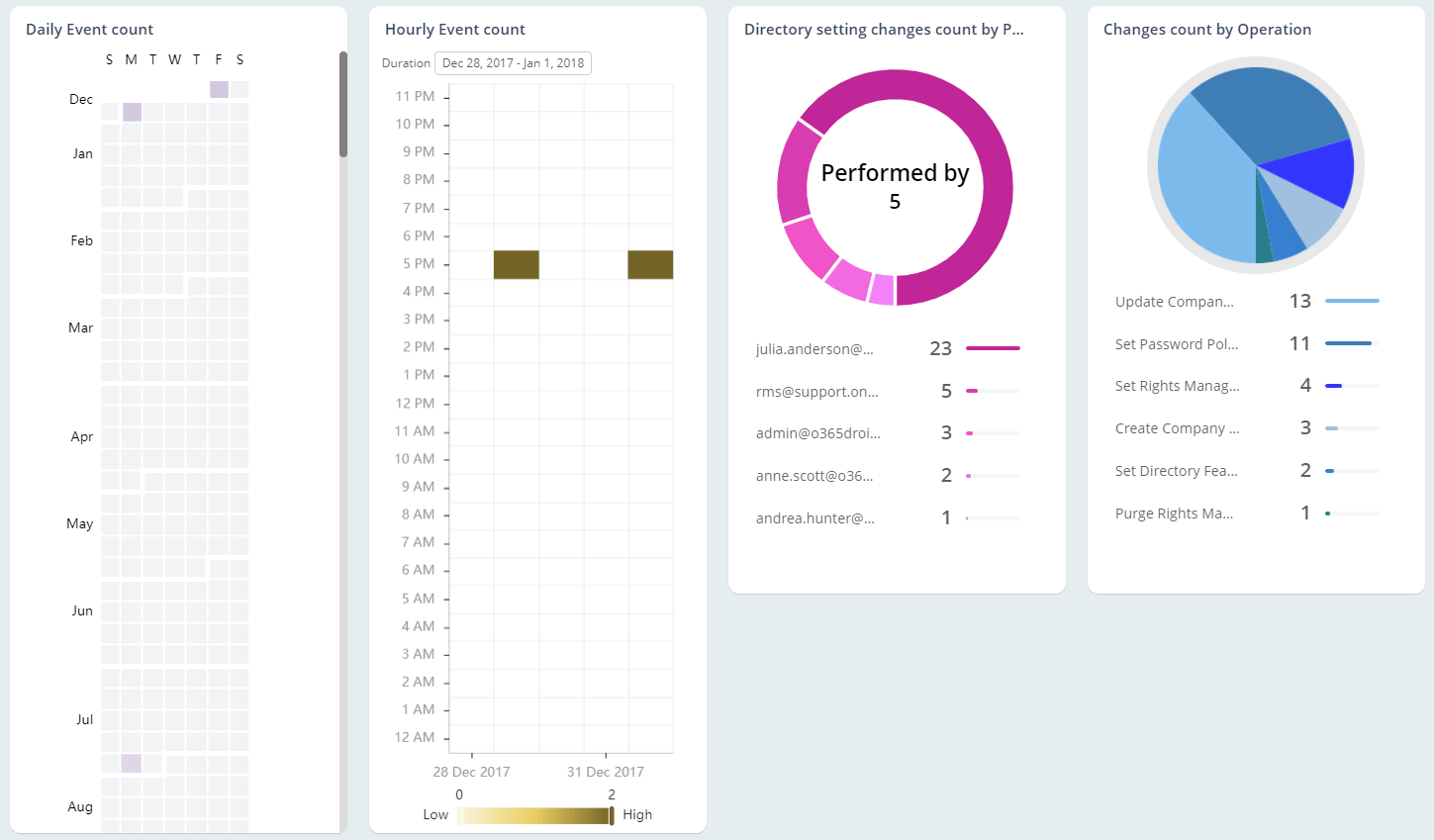Viewport: 1434px width, 840px height.
Task: Open the Duration date range picker
Action: [x=513, y=63]
